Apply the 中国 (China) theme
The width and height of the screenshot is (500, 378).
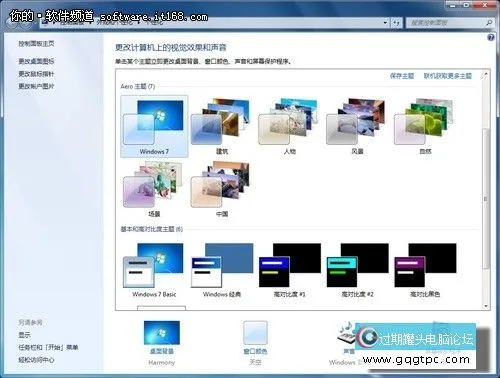[222, 189]
